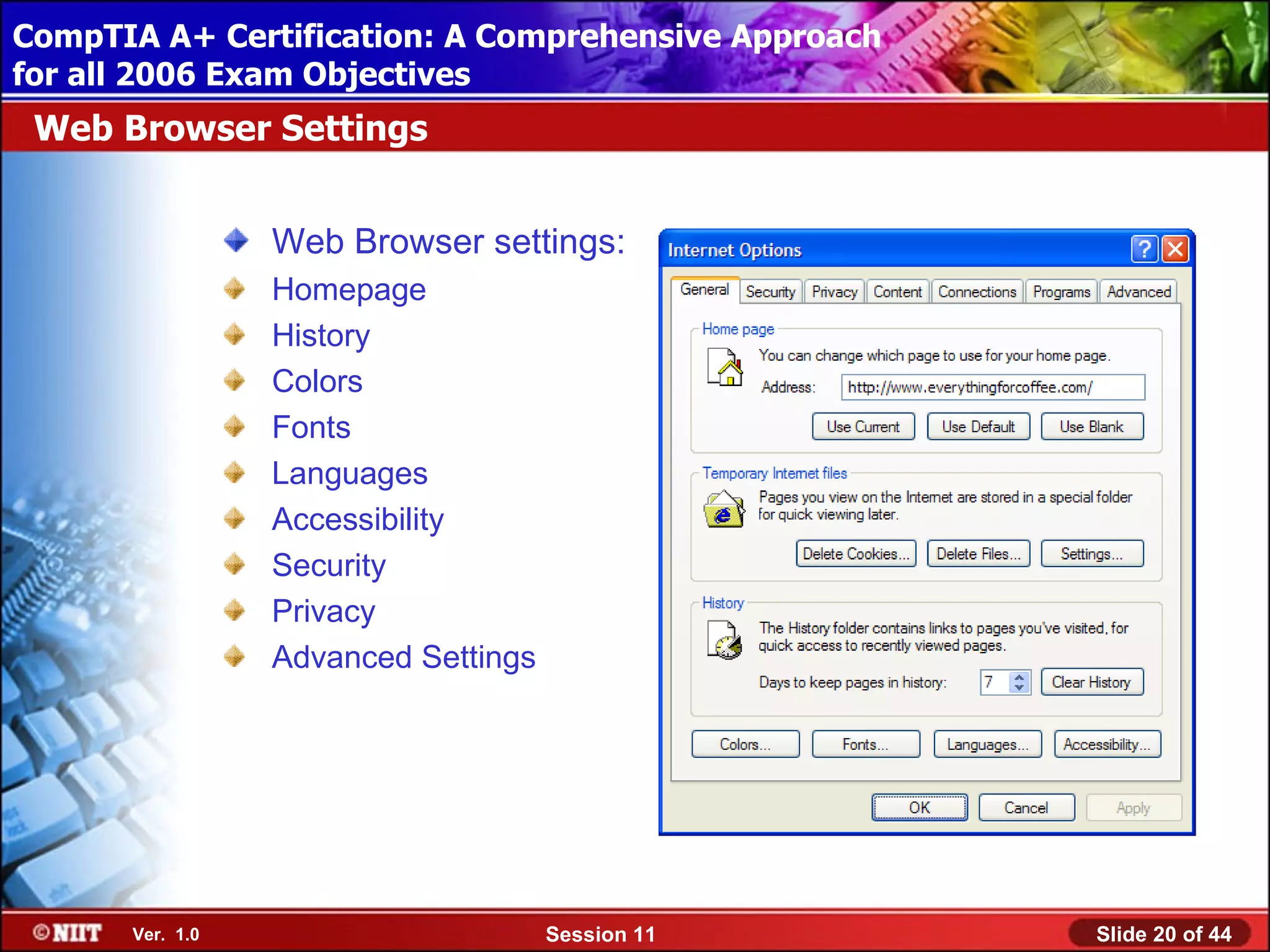Click the History clock page icon
Viewport: 1270px width, 952px height.
(724, 640)
